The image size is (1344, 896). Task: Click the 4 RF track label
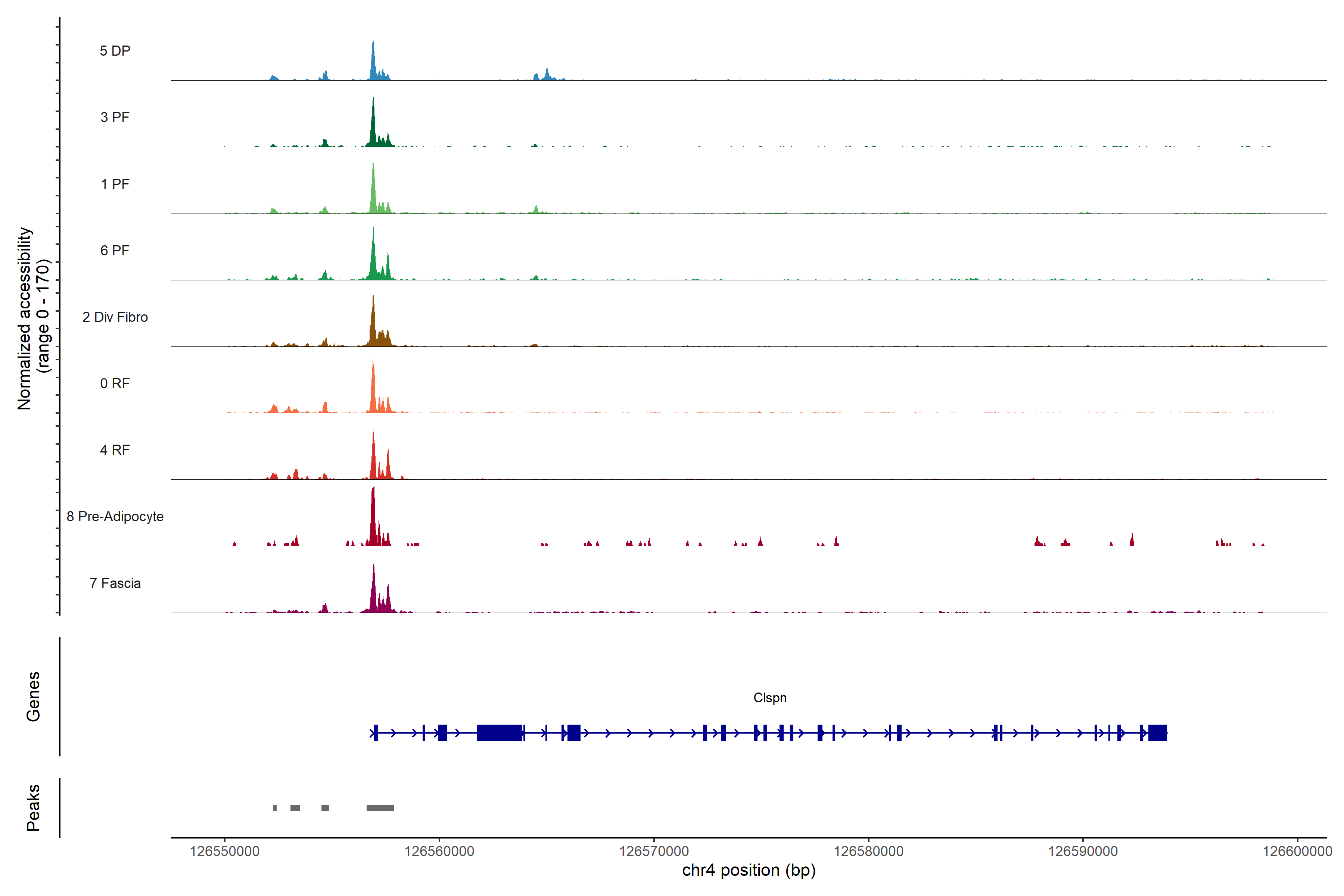click(x=115, y=450)
